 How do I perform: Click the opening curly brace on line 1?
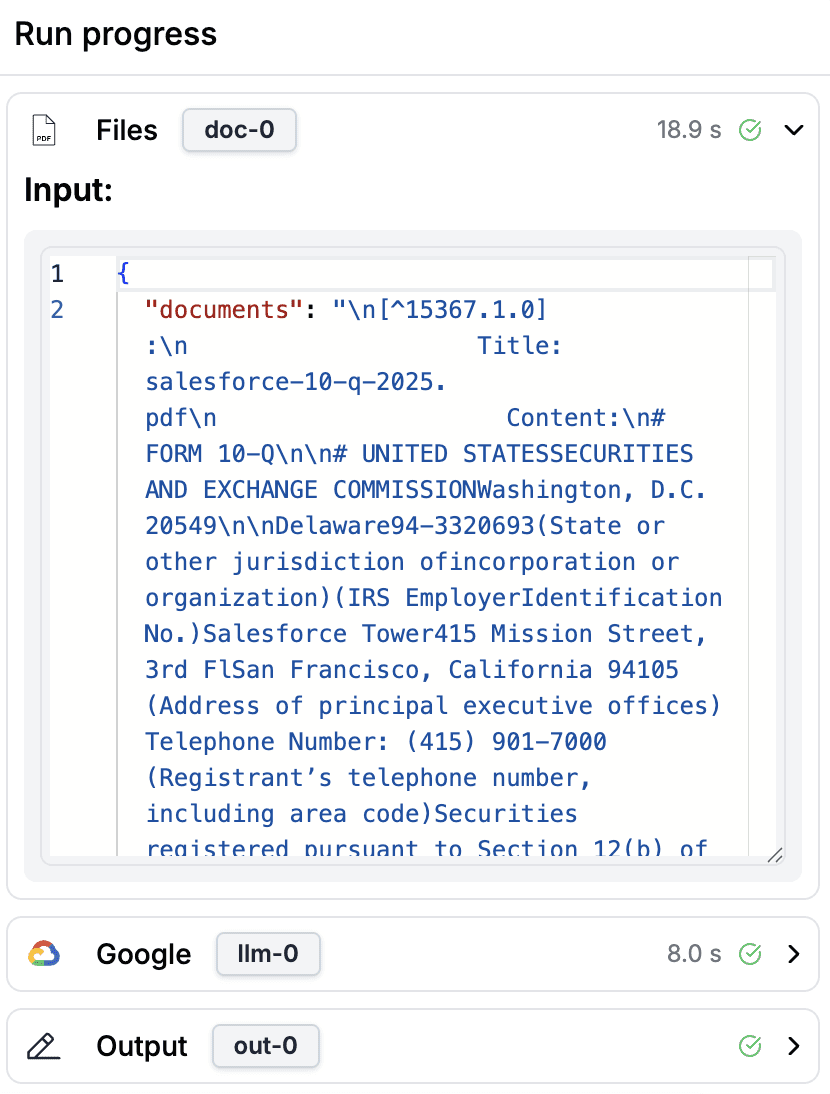pos(123,274)
